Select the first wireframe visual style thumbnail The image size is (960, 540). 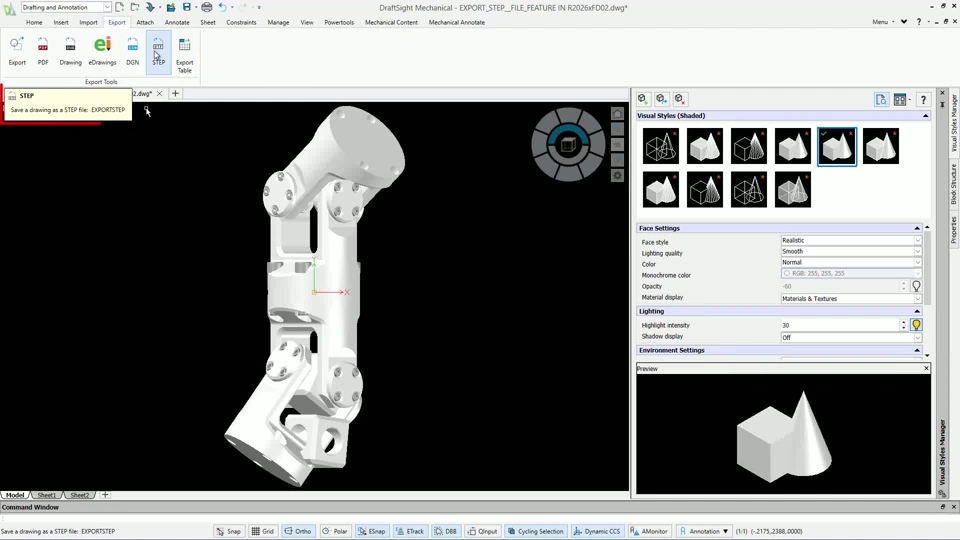(660, 146)
